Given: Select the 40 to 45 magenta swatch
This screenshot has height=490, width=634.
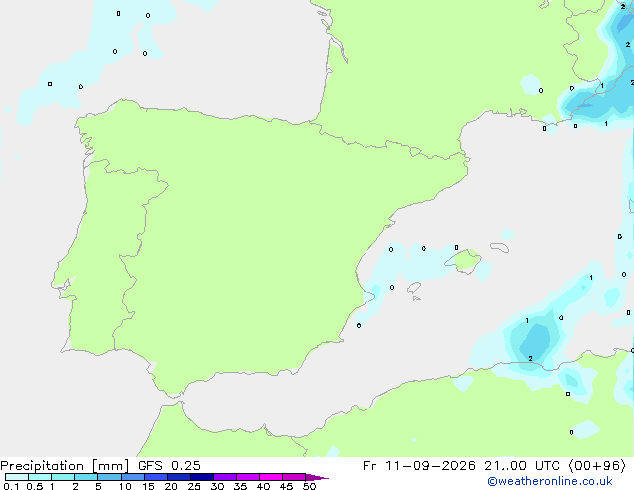Looking at the screenshot, I should 271,477.
